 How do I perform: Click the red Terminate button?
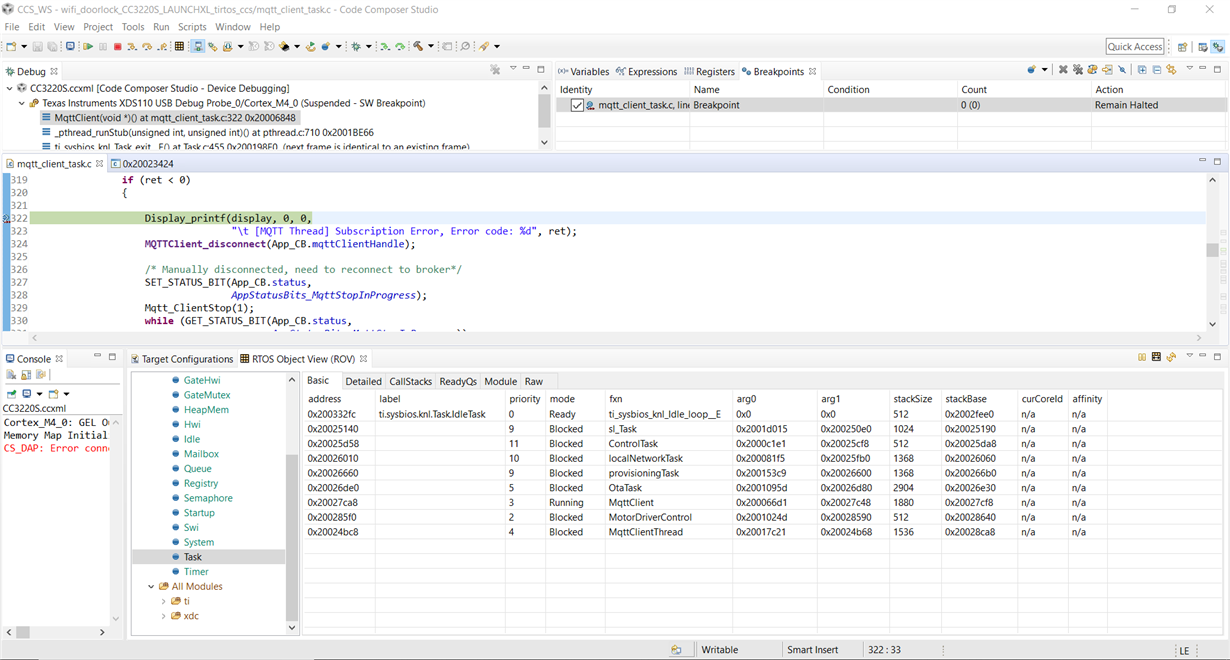117,47
